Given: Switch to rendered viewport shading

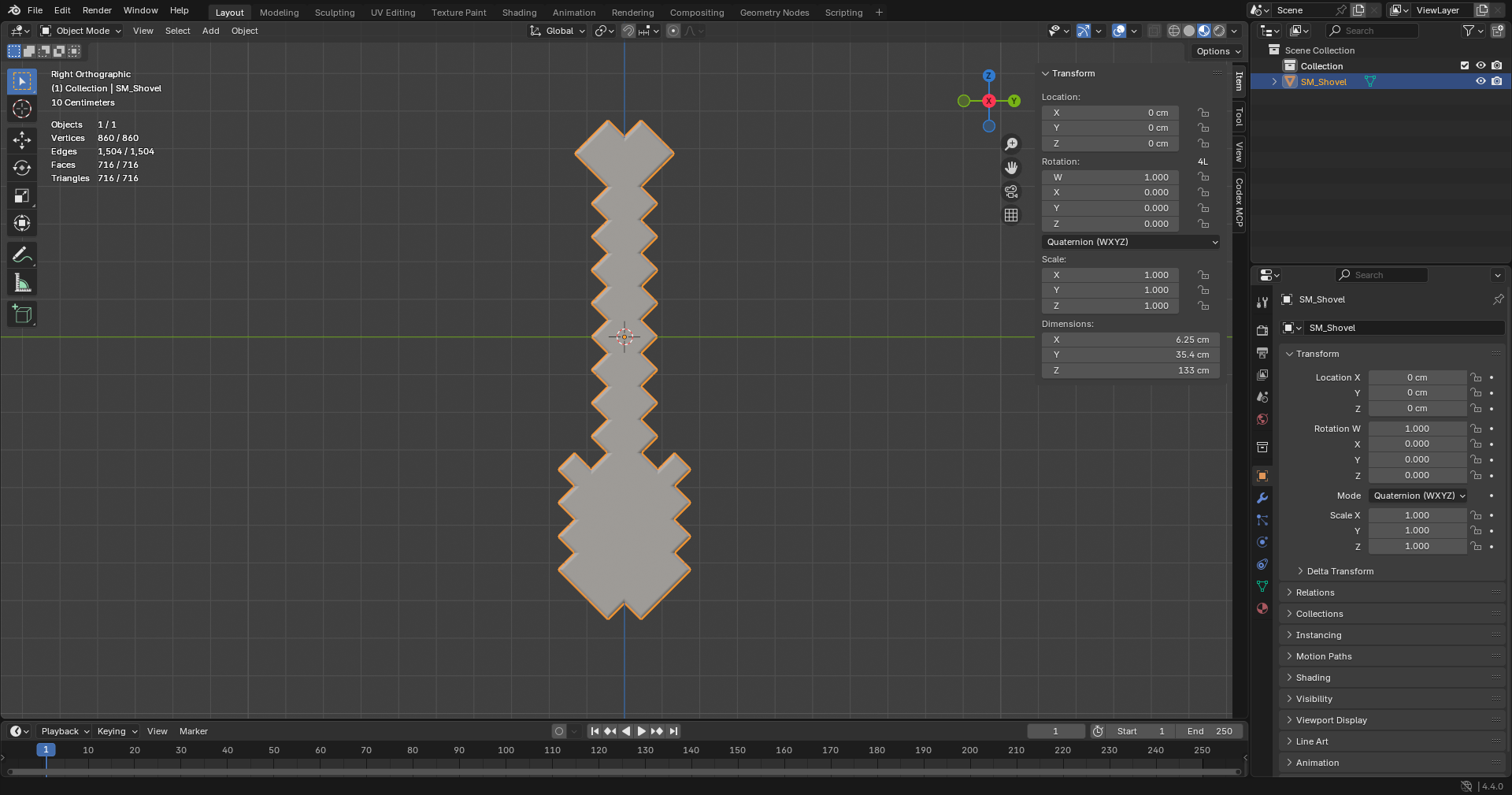Looking at the screenshot, I should (1219, 31).
